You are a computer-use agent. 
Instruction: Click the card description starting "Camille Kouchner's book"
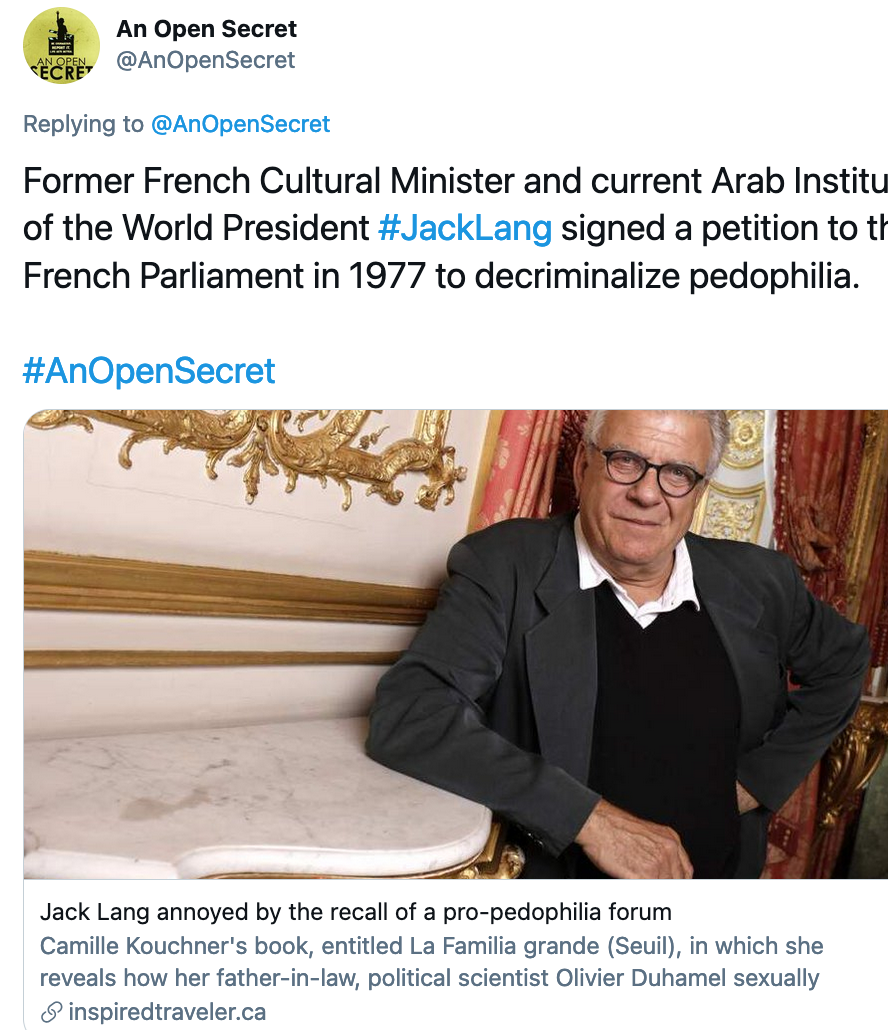[x=432, y=946]
